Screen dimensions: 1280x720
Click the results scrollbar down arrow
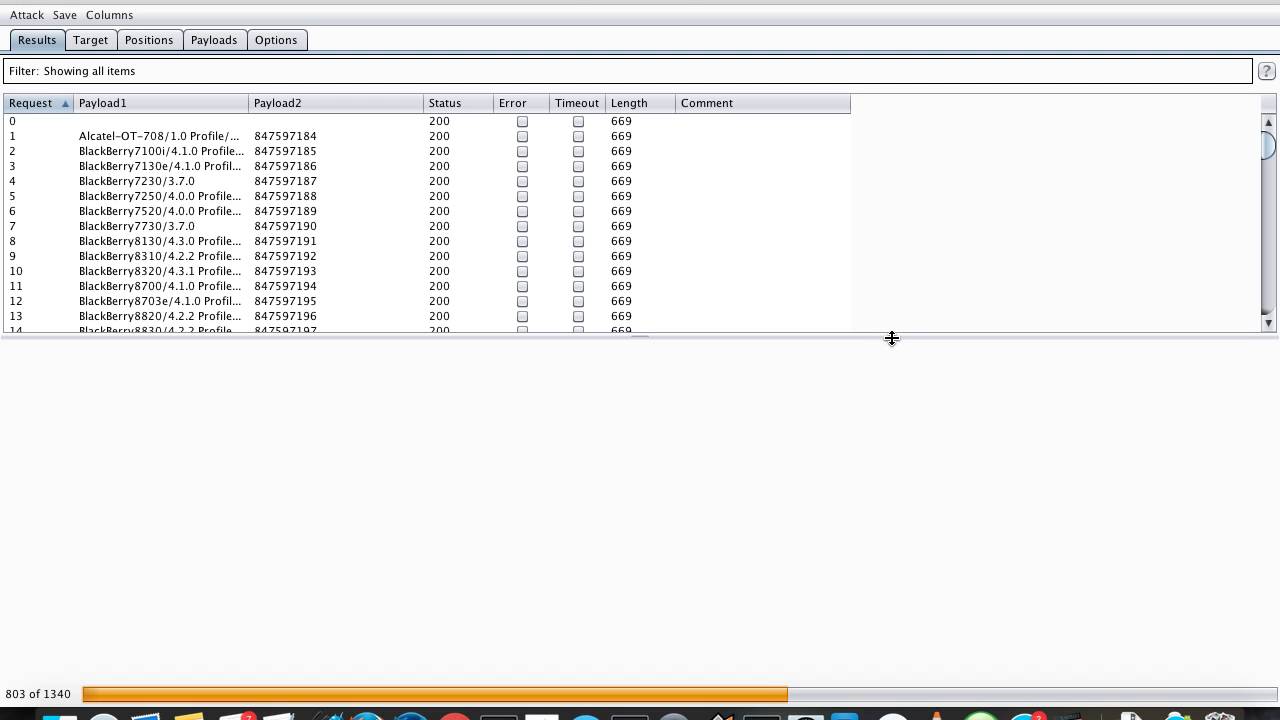(x=1268, y=323)
